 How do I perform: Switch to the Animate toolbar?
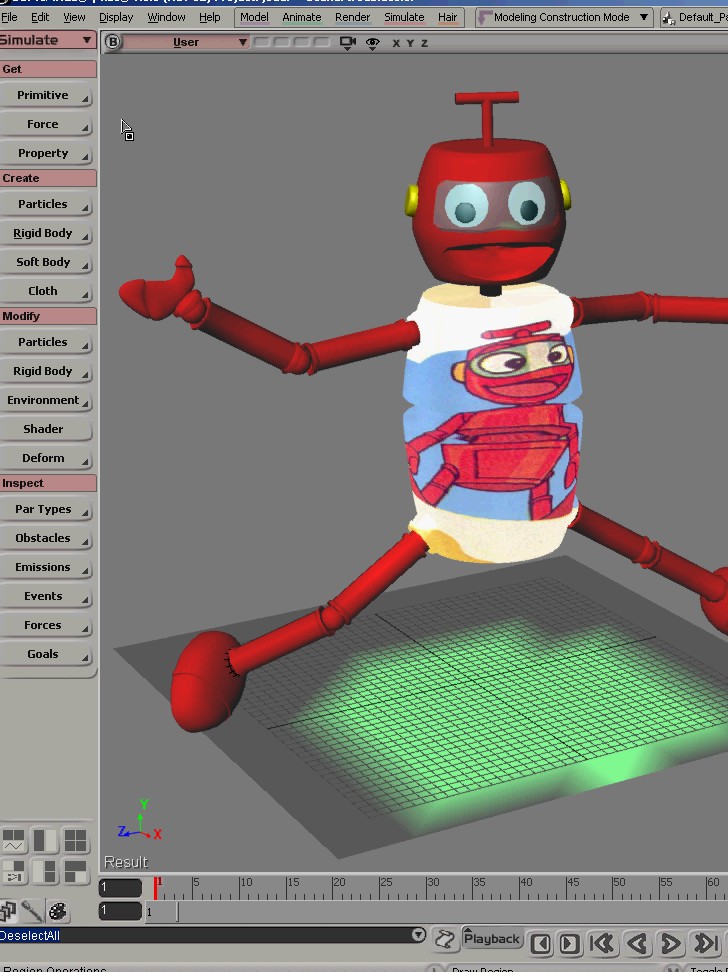(302, 17)
